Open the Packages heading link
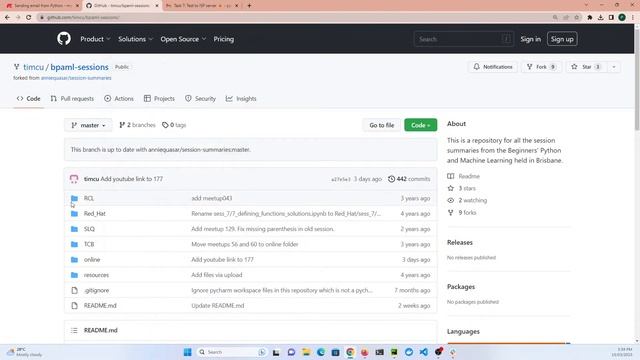 tap(461, 287)
